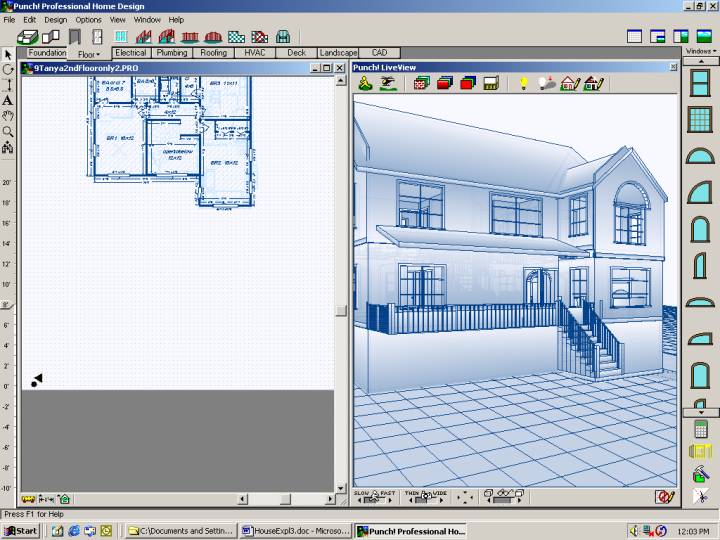The height and width of the screenshot is (540, 720).
Task: Switch to the Roofing tab
Action: click(x=214, y=53)
